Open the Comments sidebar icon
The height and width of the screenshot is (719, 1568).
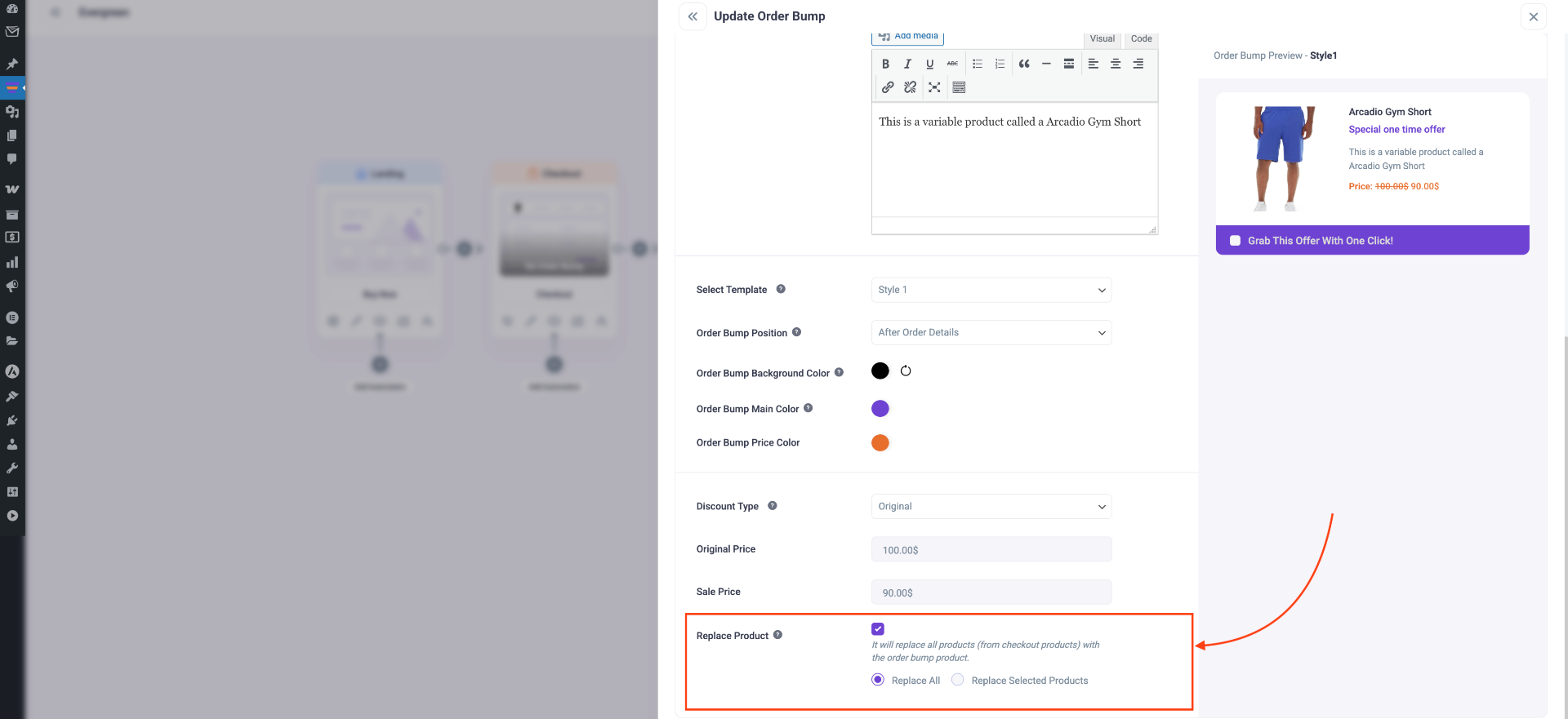click(x=12, y=158)
